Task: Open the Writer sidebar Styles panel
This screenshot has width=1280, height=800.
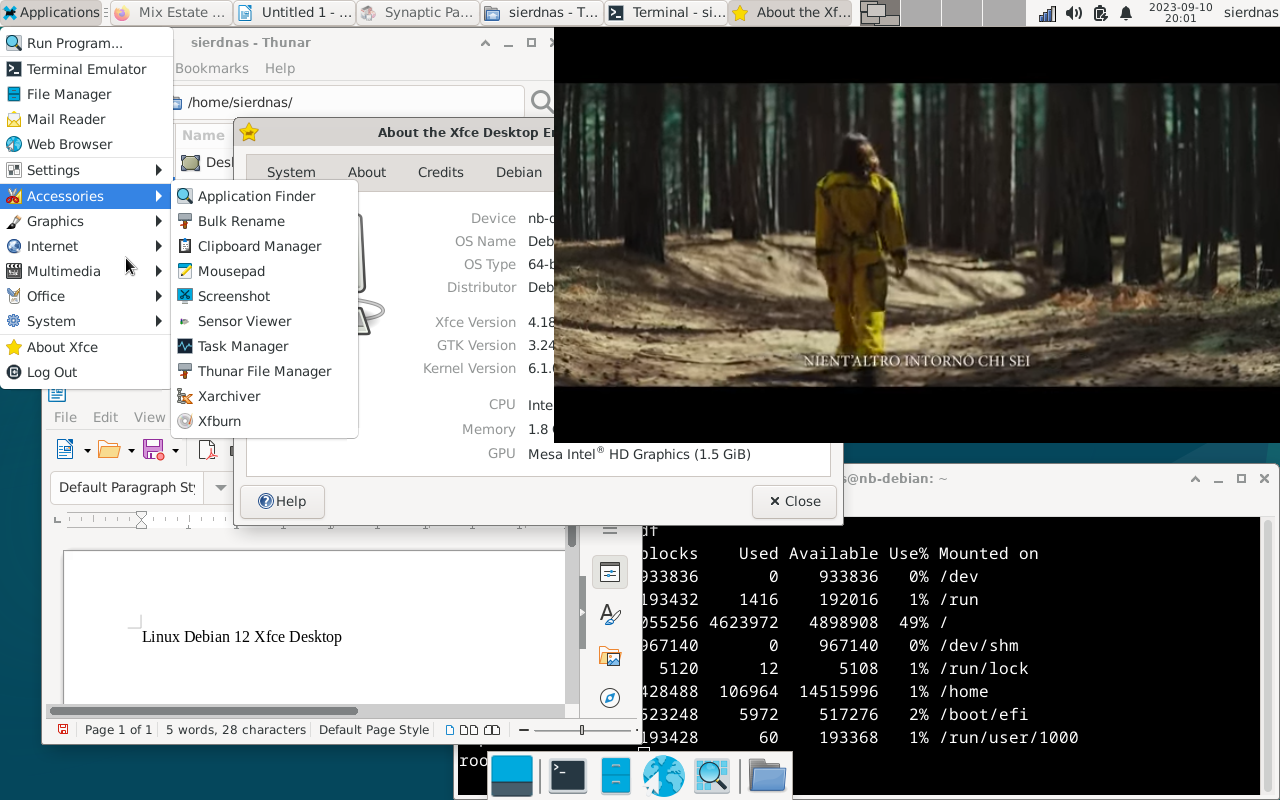Action: coord(610,614)
